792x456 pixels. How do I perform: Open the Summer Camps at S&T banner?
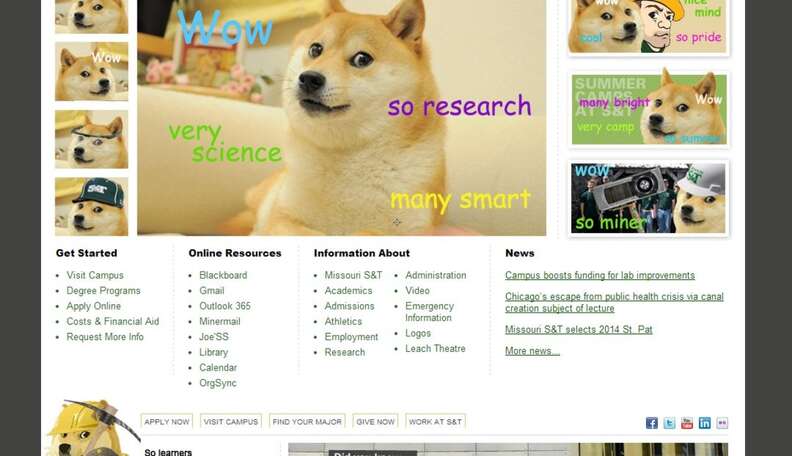649,109
